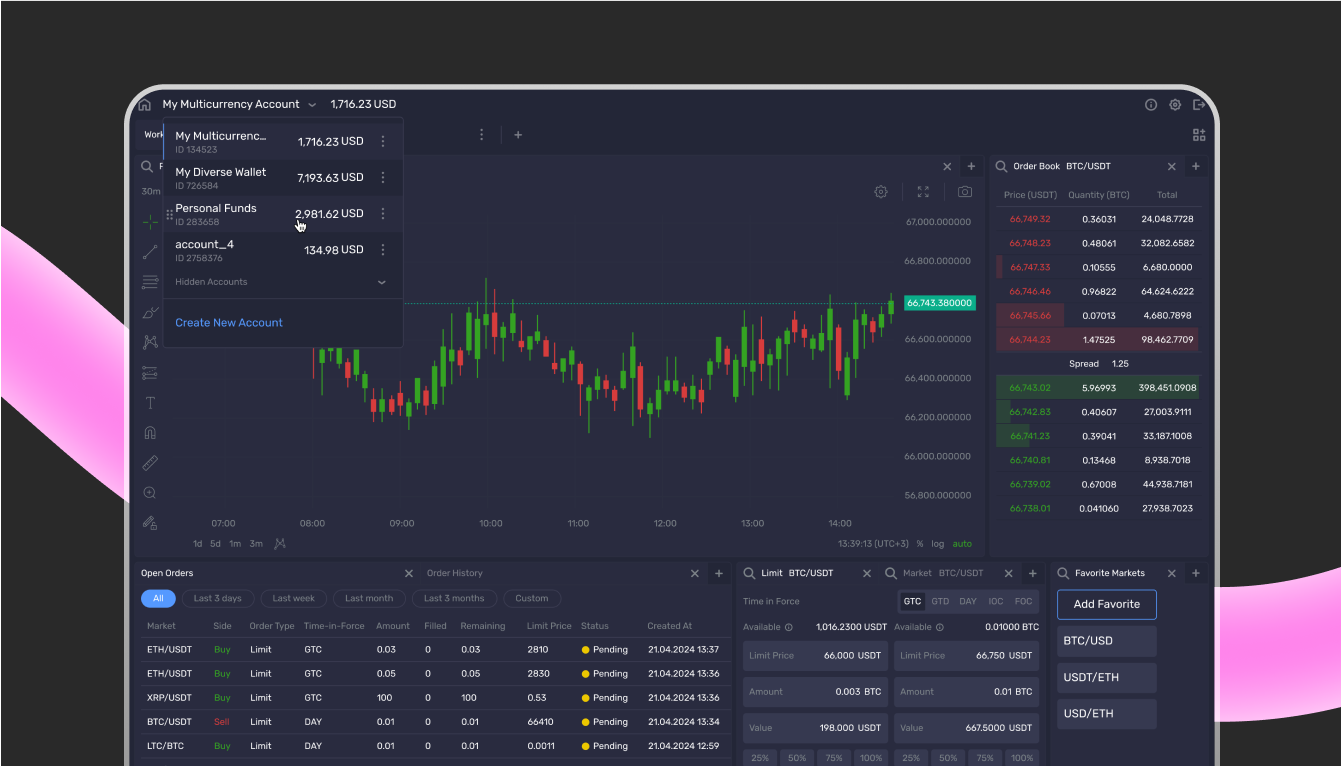This screenshot has width=1341, height=766.
Task: Click the zoom-in magnifier tool
Action: click(150, 493)
